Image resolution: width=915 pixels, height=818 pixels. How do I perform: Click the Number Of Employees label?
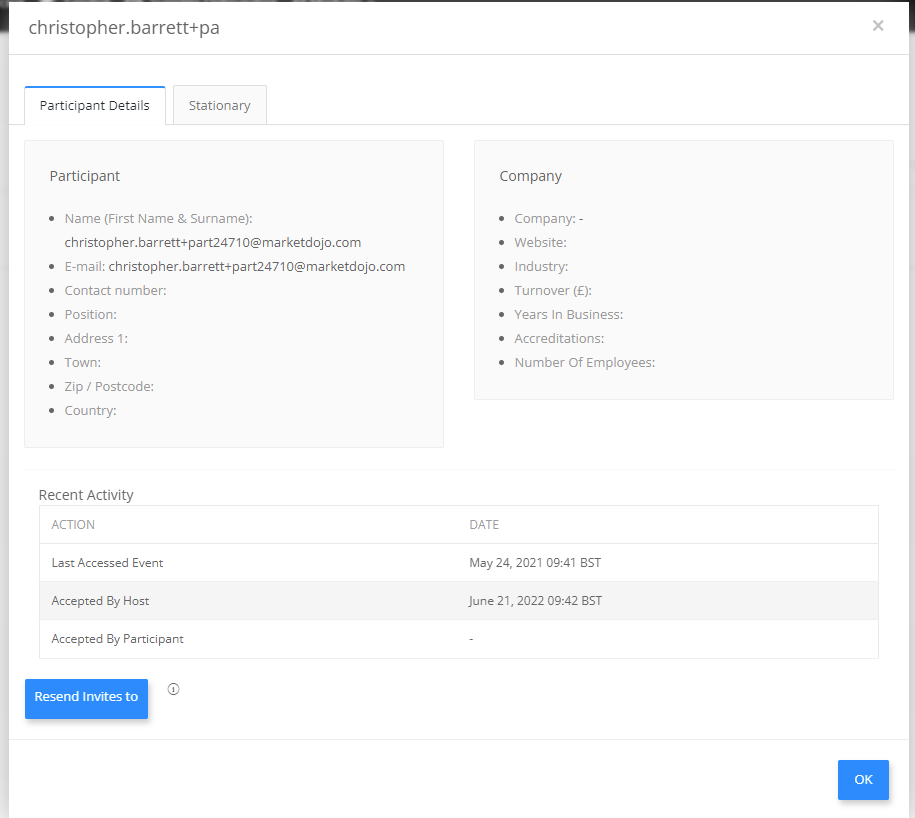pyautogui.click(x=585, y=362)
